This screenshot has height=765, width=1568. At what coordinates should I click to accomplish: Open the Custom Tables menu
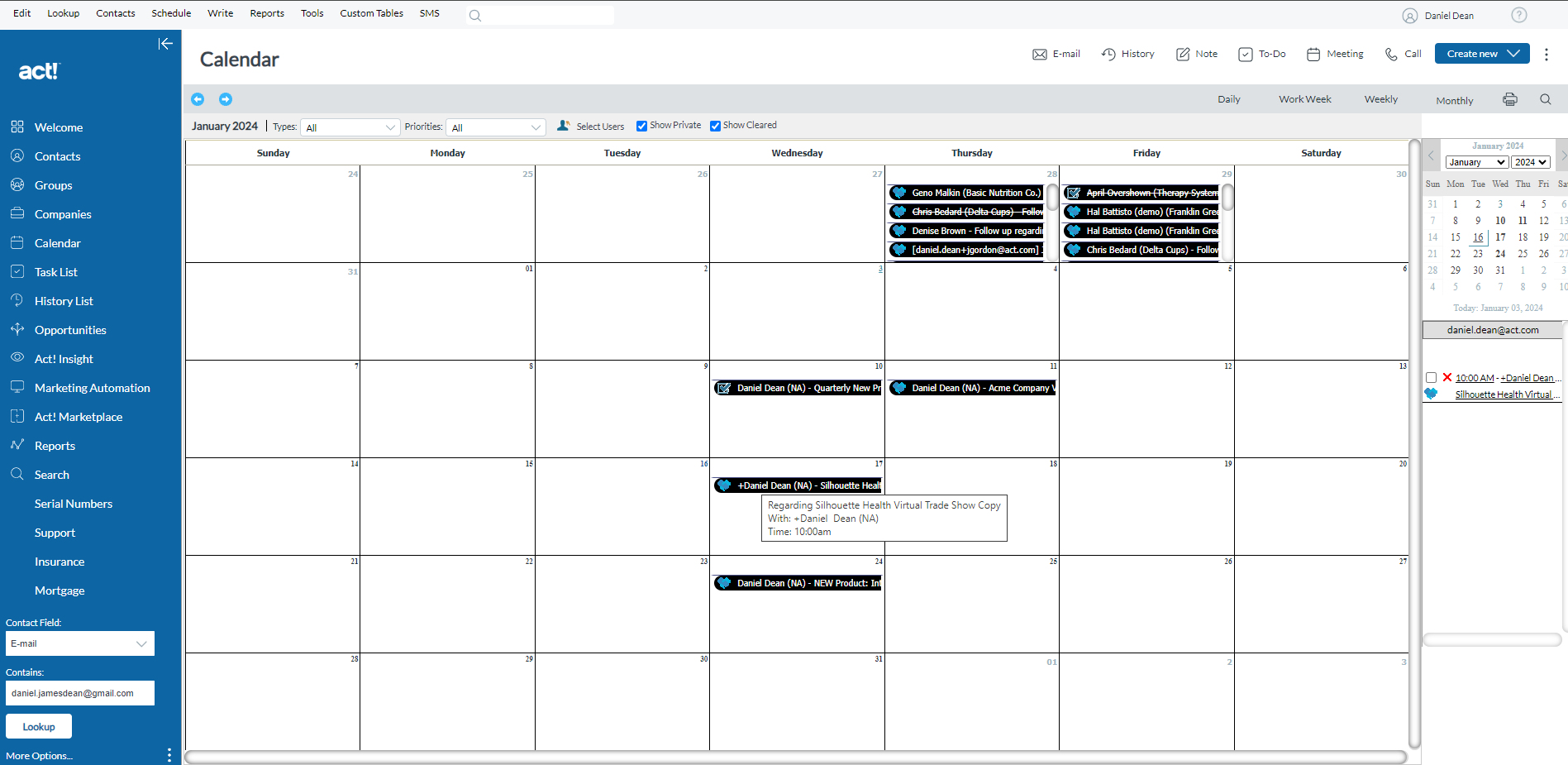coord(371,13)
